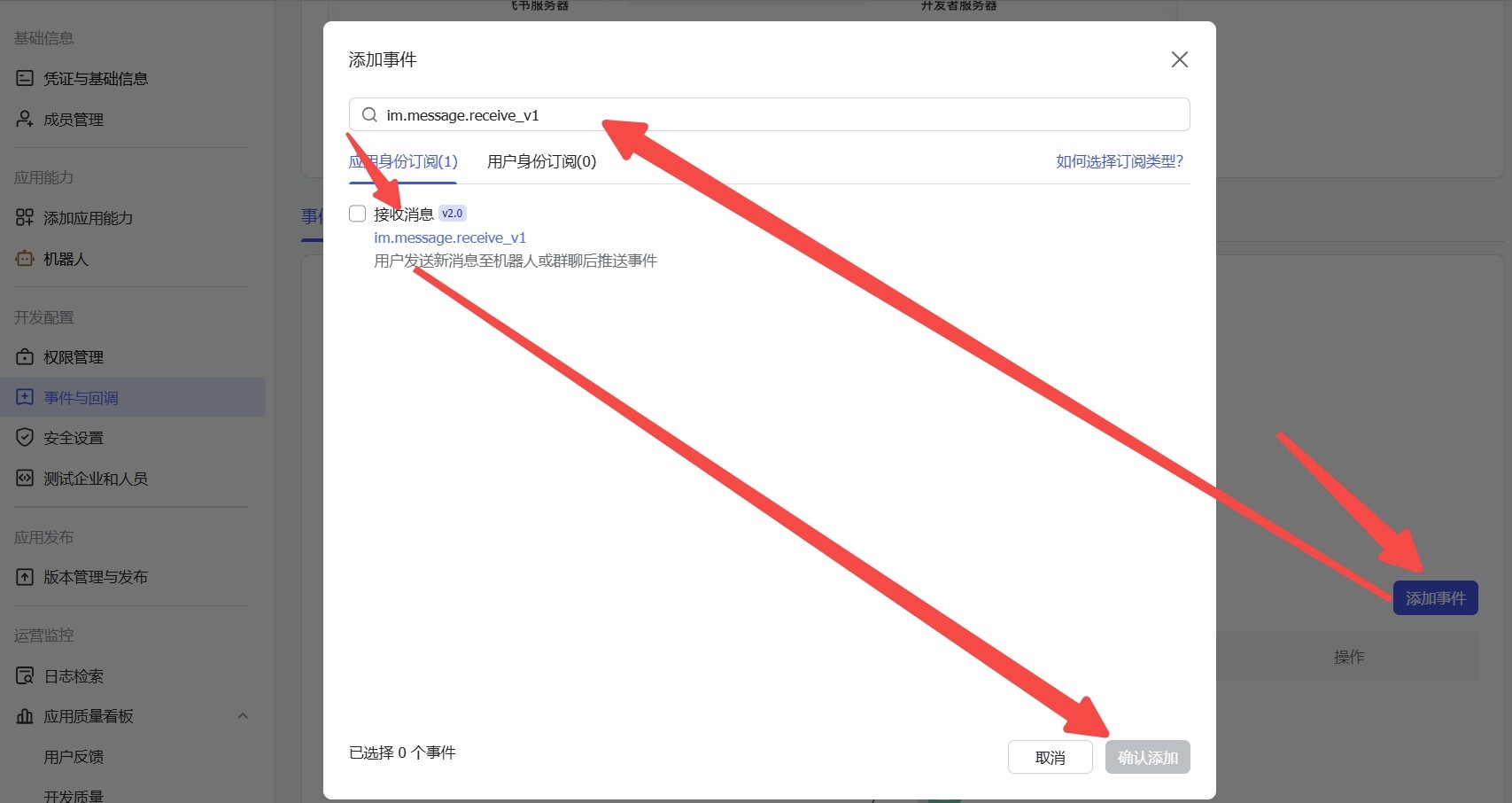Click the event search input field

tap(779, 115)
